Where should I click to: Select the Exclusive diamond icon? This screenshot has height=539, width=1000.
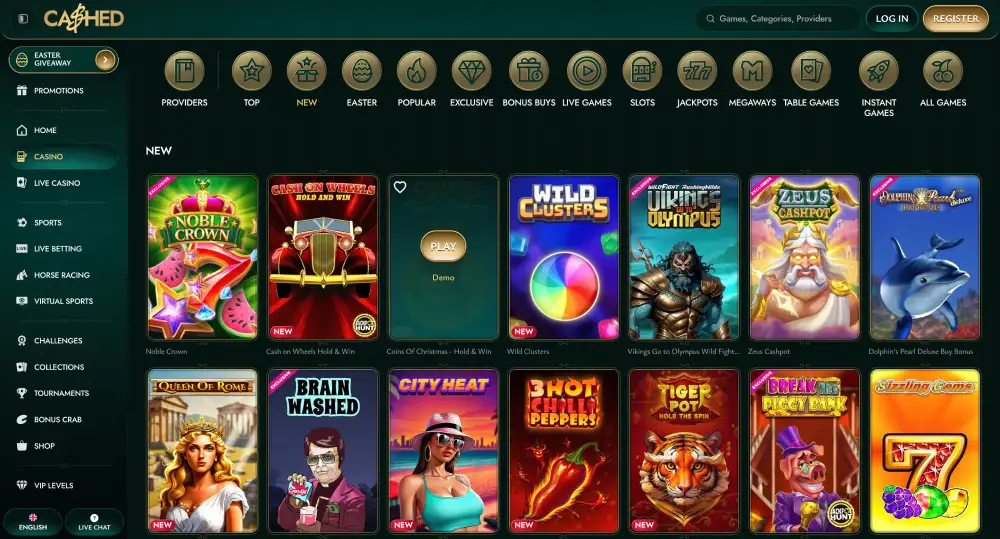(471, 71)
